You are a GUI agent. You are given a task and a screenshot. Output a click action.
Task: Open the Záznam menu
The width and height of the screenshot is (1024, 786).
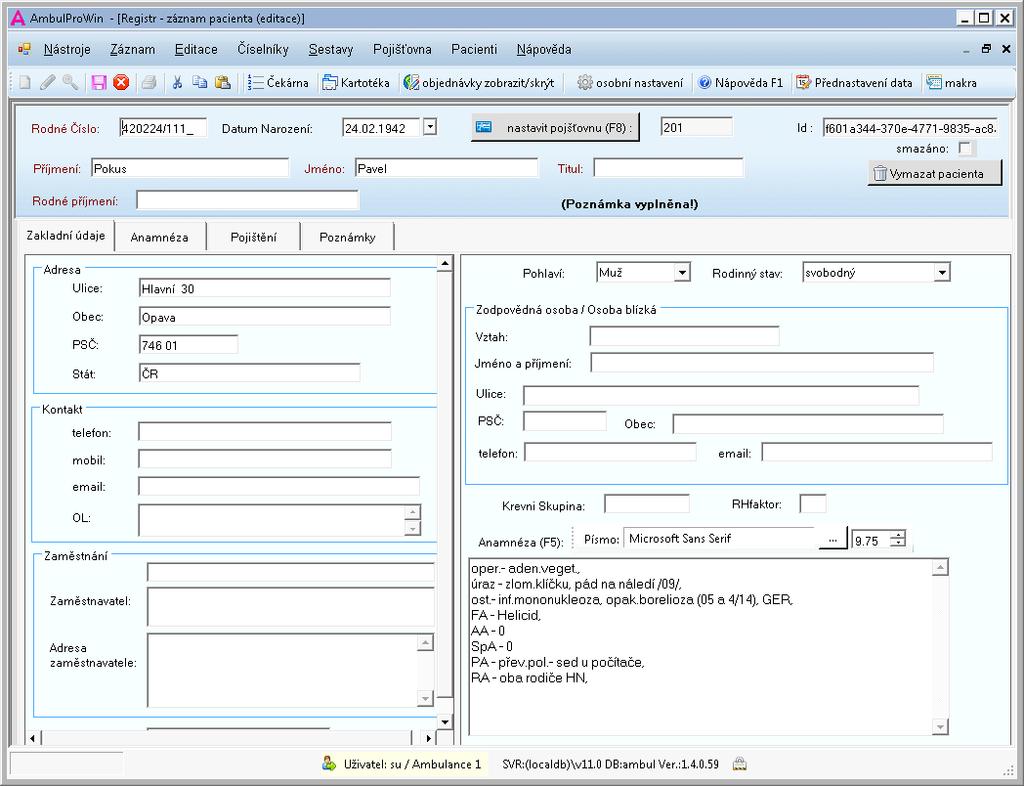click(133, 50)
